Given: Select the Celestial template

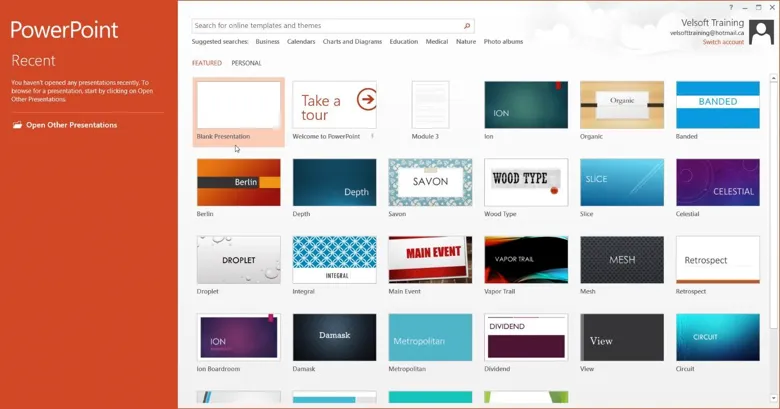Looking at the screenshot, I should coord(718,183).
